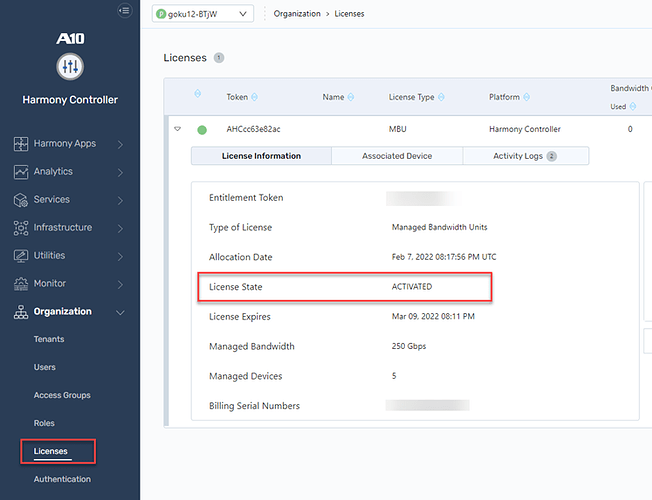Screen dimensions: 652x500
Task: Switch to the License Information tab
Action: [261, 156]
